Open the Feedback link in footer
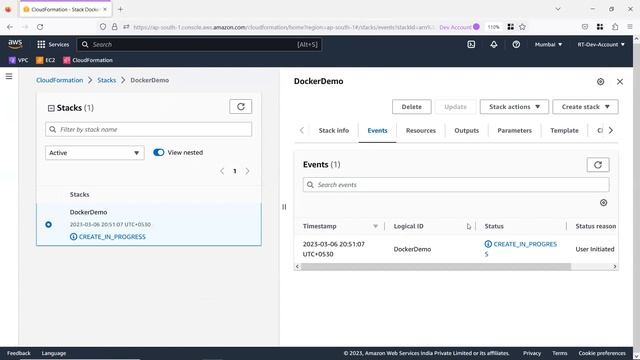 tap(19, 353)
